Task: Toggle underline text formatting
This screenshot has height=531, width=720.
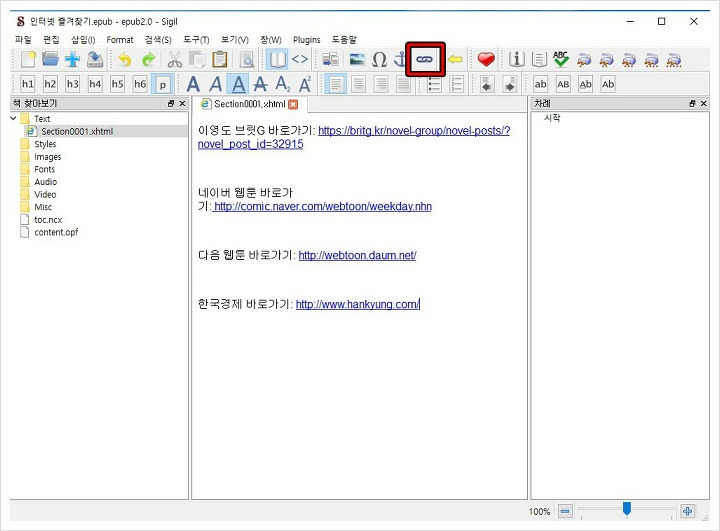Action: click(x=238, y=84)
